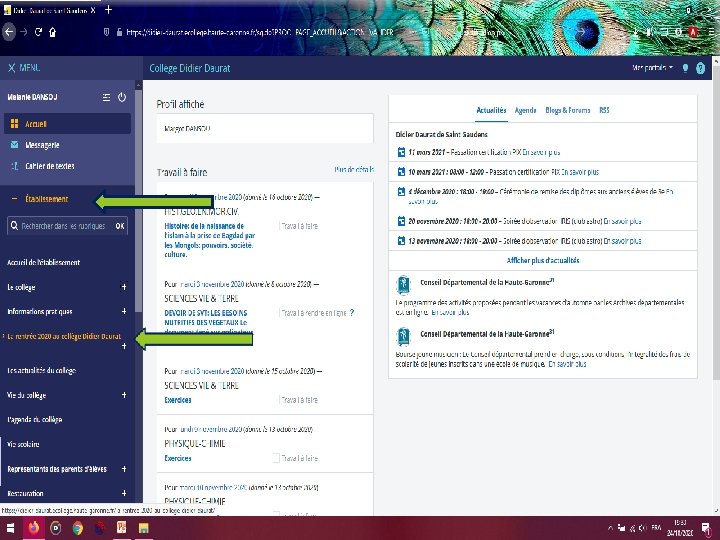This screenshot has height=540, width=720.
Task: Click the list settings icon beside the user name
Action: [x=106, y=97]
